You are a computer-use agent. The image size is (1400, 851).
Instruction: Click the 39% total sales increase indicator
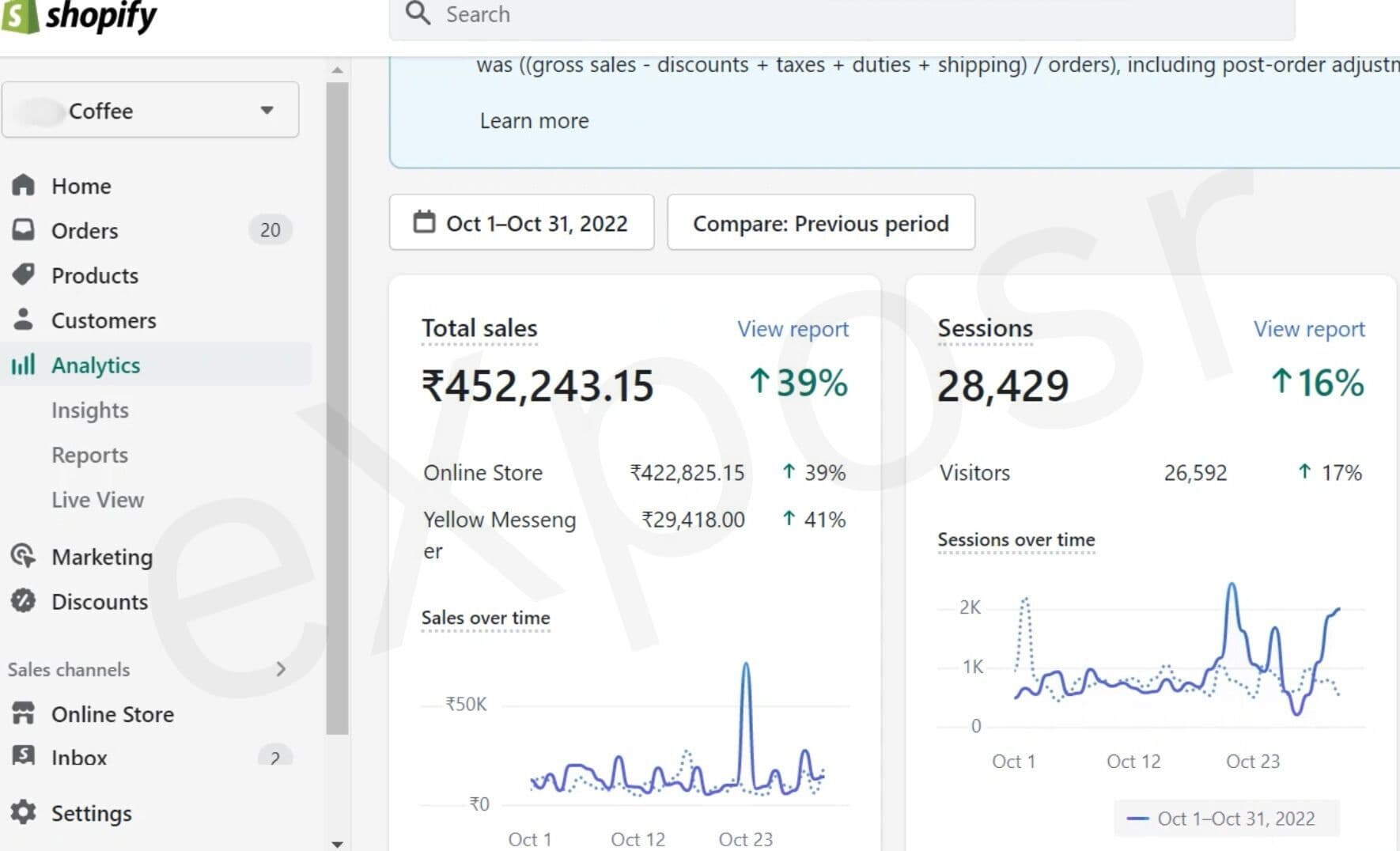point(798,383)
